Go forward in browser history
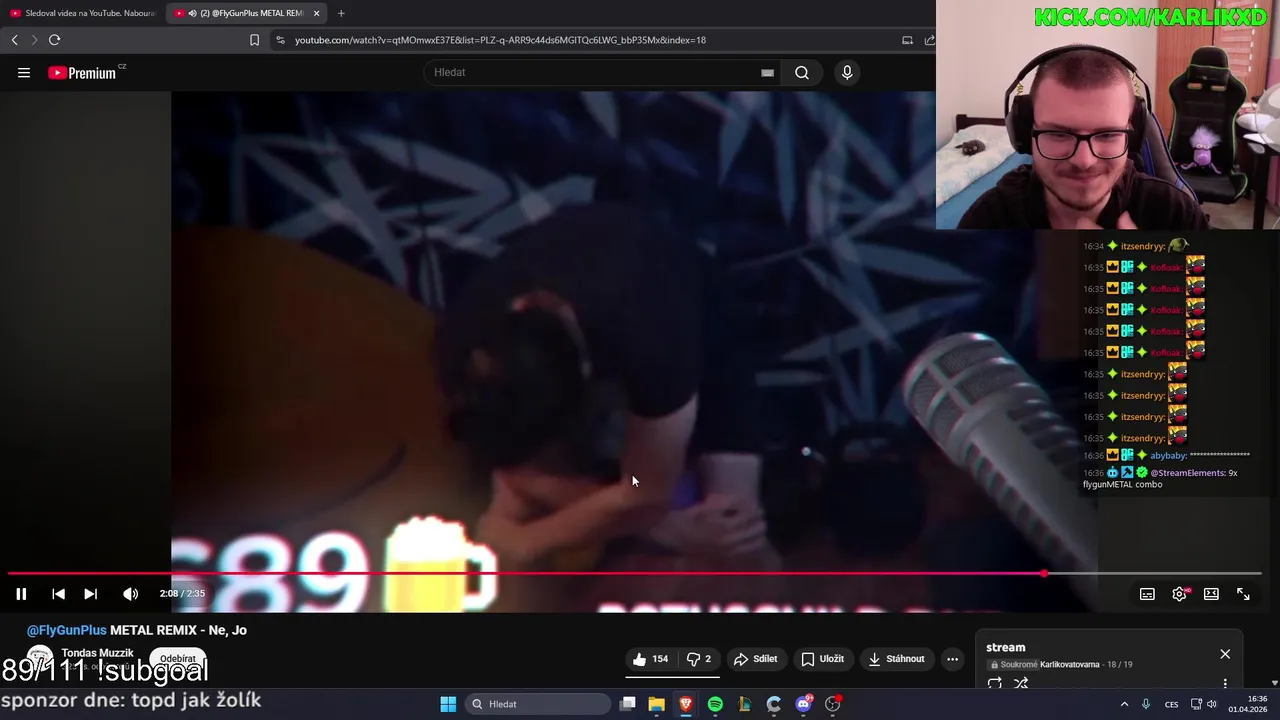1280x720 pixels. pyautogui.click(x=34, y=40)
